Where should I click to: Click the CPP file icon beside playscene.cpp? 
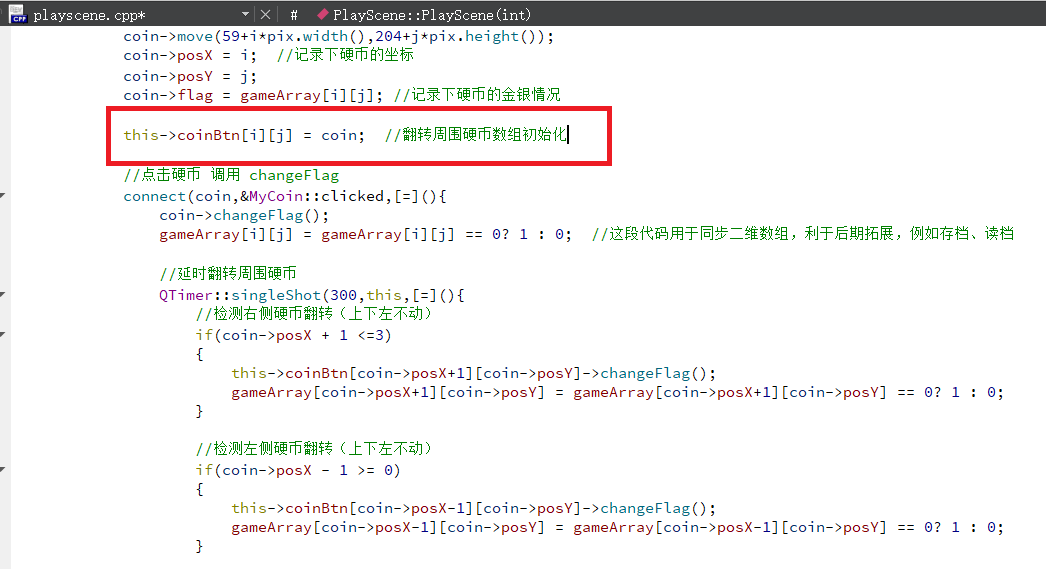point(18,14)
